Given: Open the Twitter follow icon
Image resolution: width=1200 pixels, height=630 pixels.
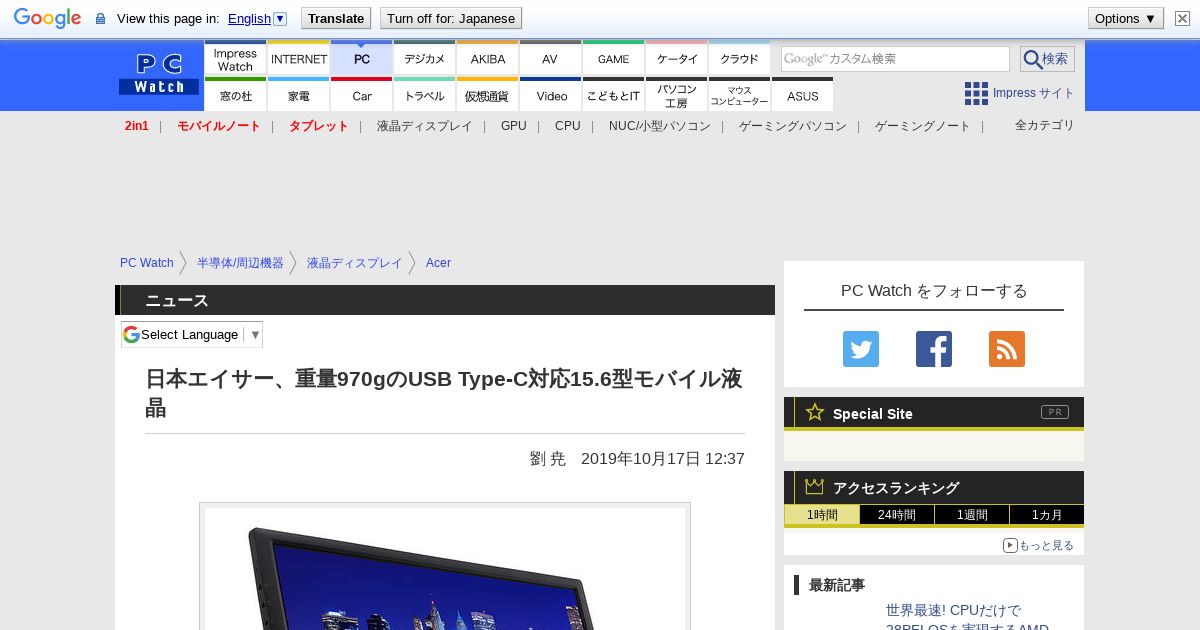Looking at the screenshot, I should click(x=861, y=349).
